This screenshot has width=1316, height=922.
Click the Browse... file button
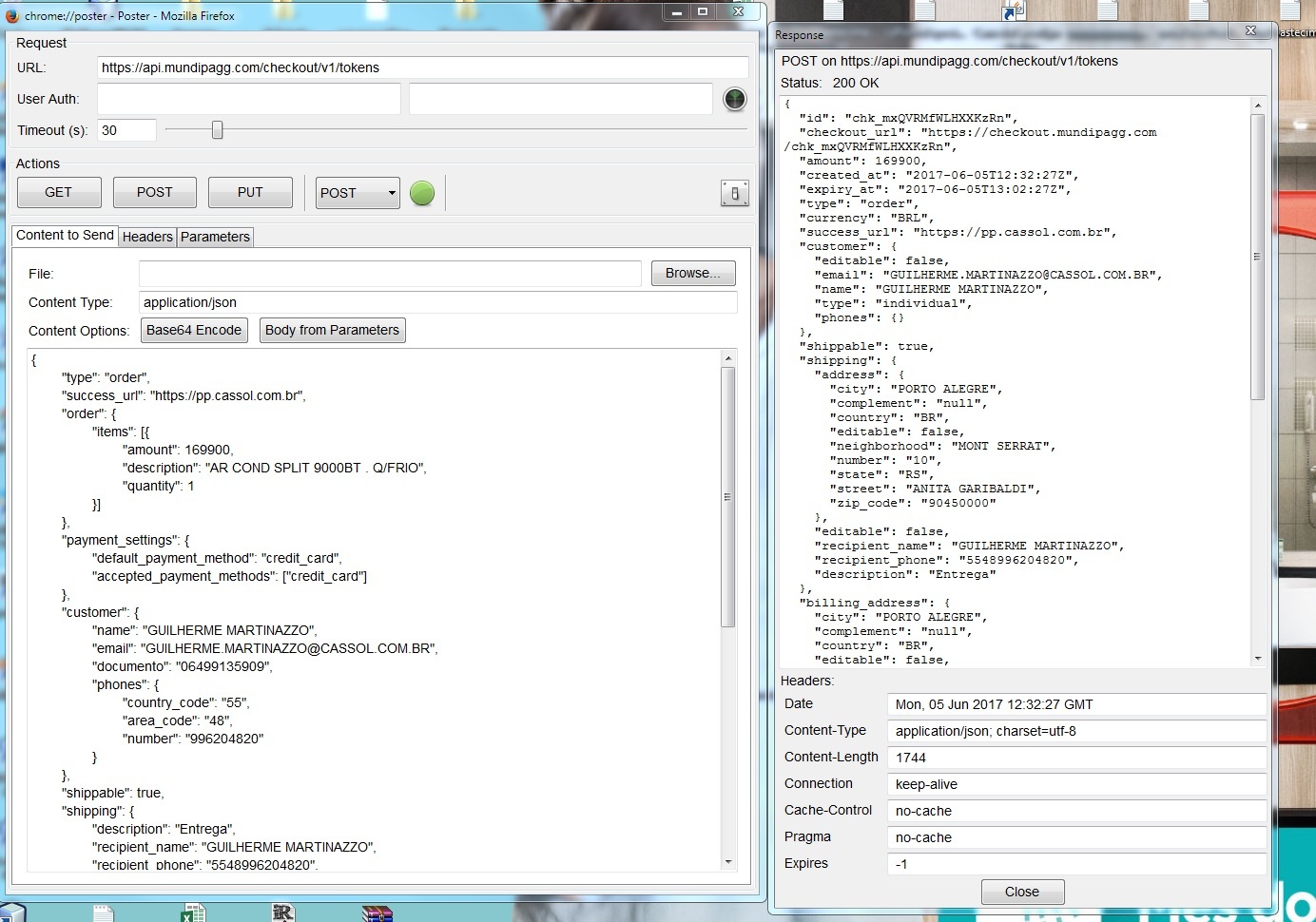click(x=693, y=273)
